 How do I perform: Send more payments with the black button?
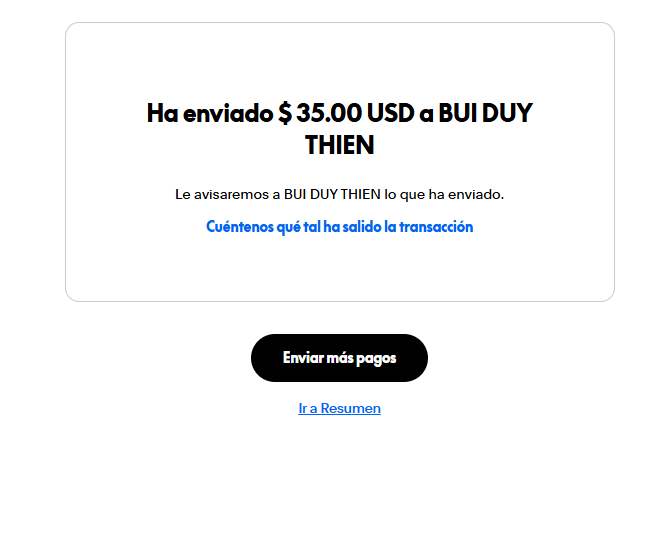(x=339, y=358)
